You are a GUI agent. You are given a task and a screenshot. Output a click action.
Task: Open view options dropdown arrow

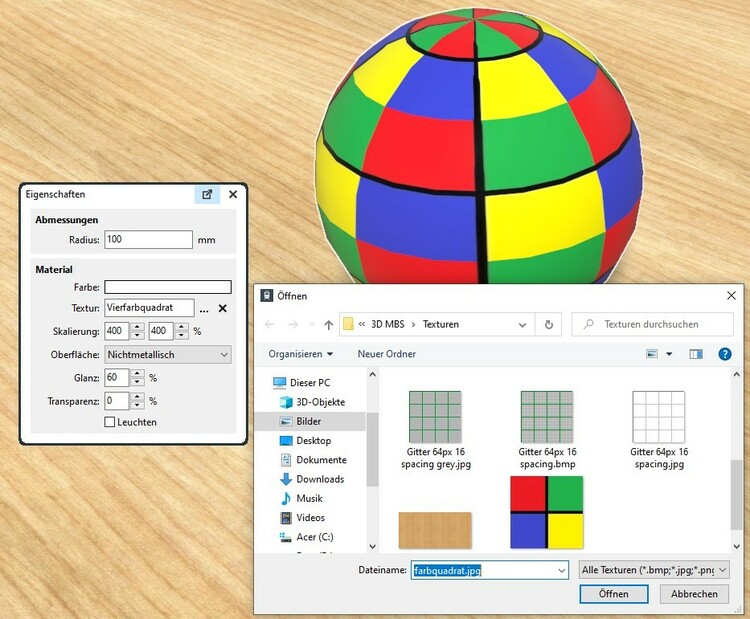tap(669, 354)
